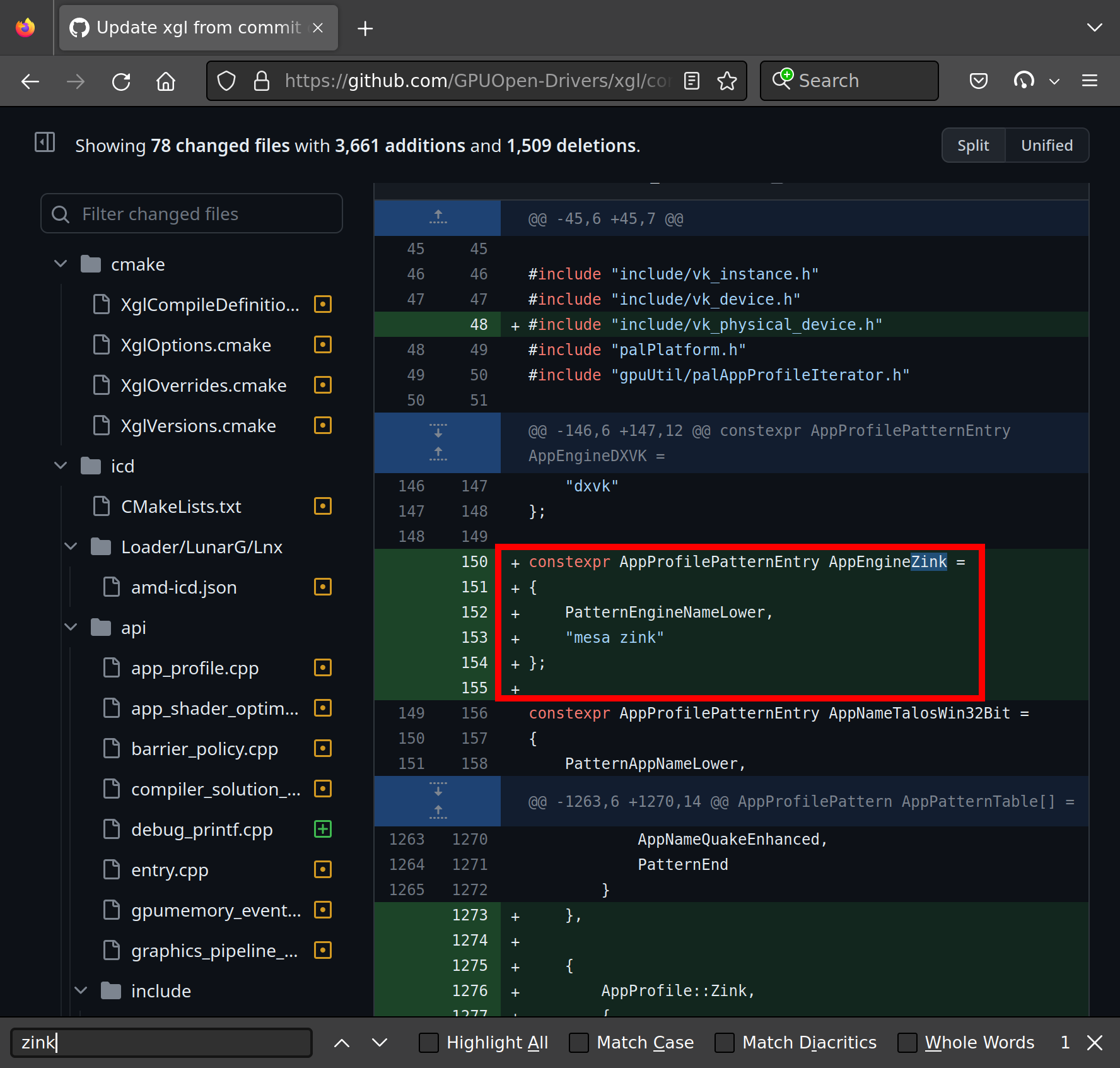Reload the current page

click(121, 81)
